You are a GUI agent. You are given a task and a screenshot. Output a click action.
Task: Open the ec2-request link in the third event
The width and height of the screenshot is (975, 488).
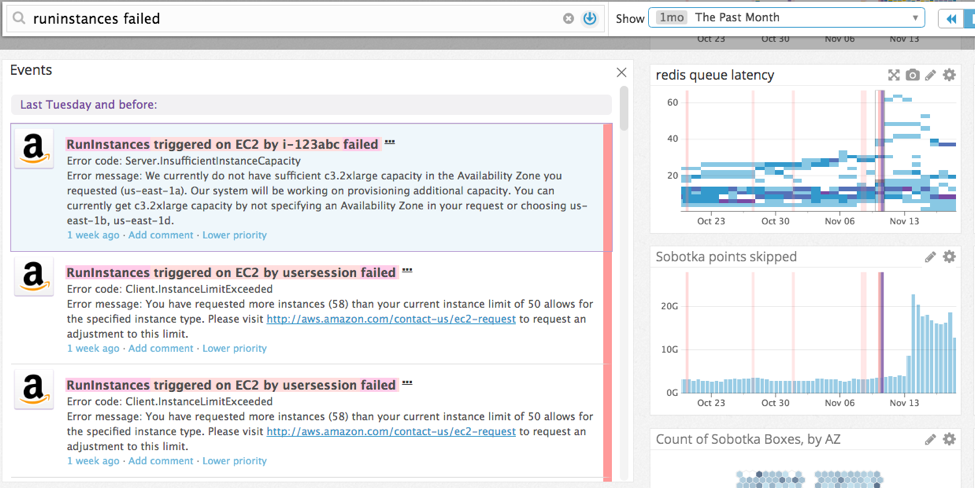(391, 431)
